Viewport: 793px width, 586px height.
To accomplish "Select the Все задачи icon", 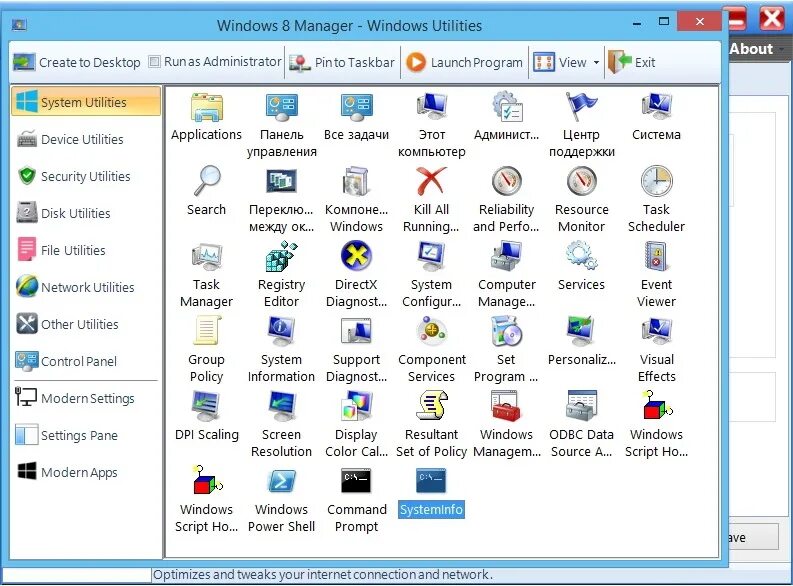I will (356, 107).
